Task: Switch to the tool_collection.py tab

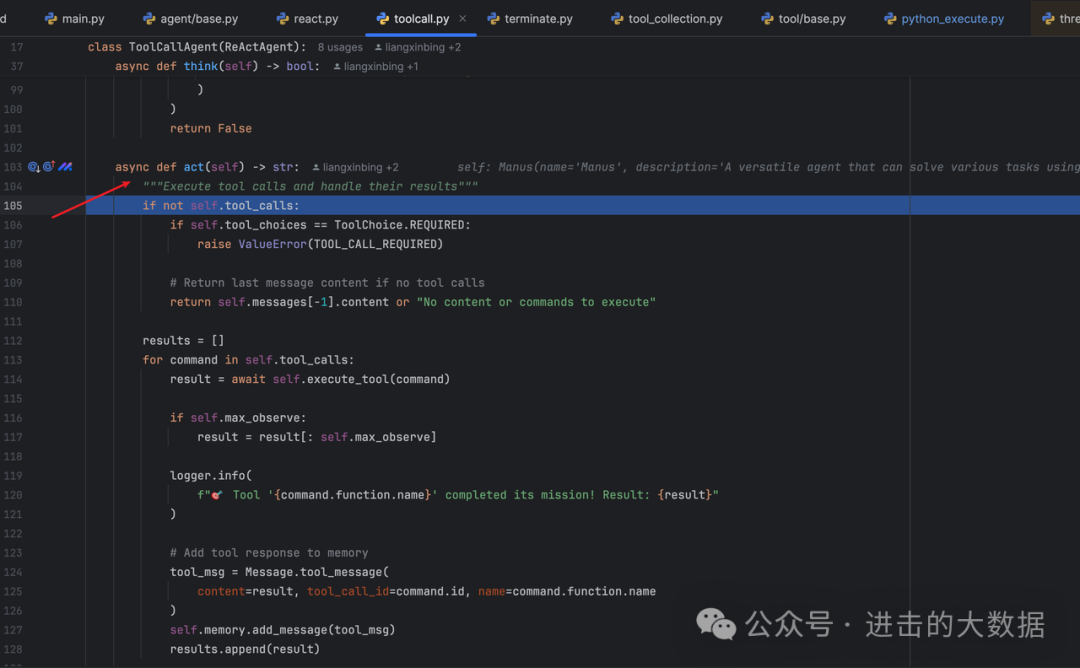Action: [x=667, y=19]
